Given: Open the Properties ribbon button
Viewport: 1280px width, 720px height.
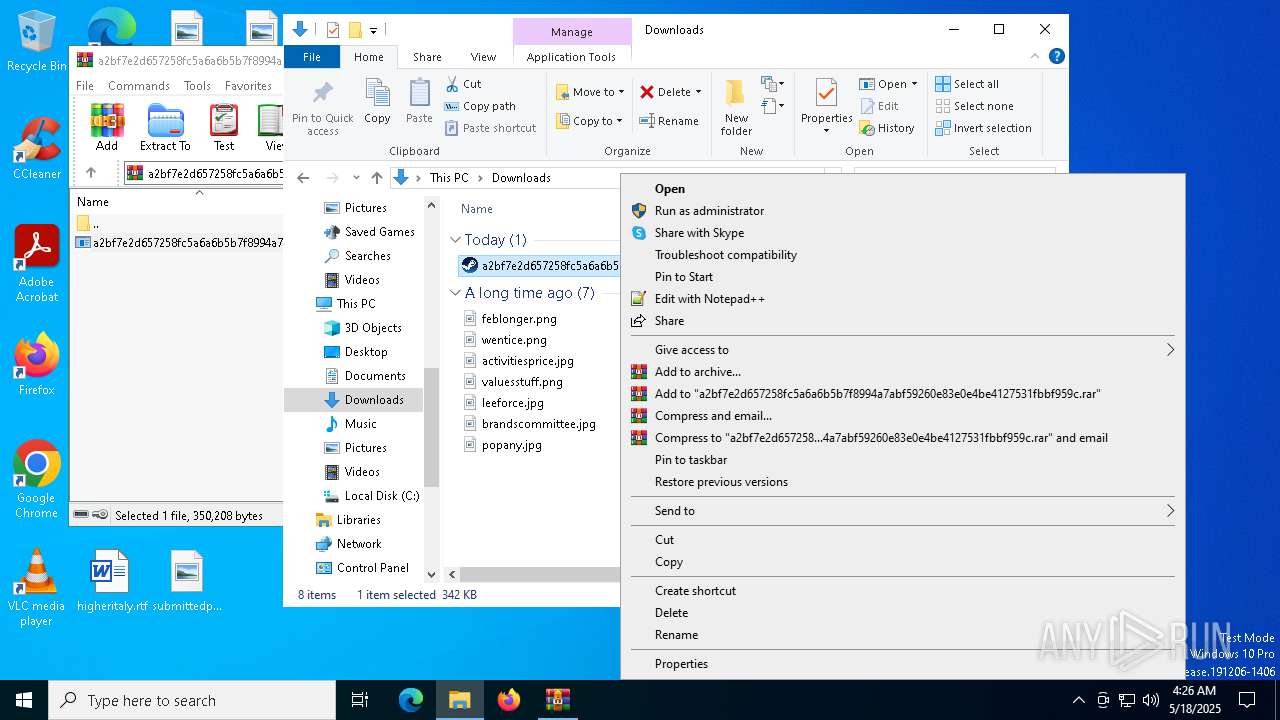Looking at the screenshot, I should 826,106.
